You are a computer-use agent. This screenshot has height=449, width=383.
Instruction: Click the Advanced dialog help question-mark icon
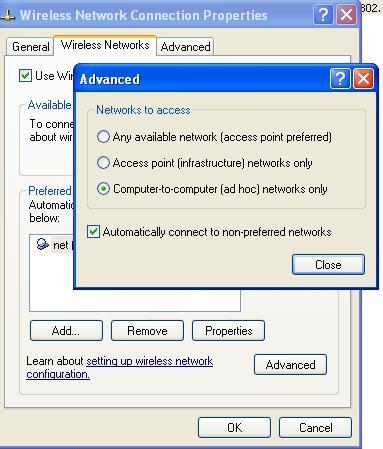tap(340, 79)
